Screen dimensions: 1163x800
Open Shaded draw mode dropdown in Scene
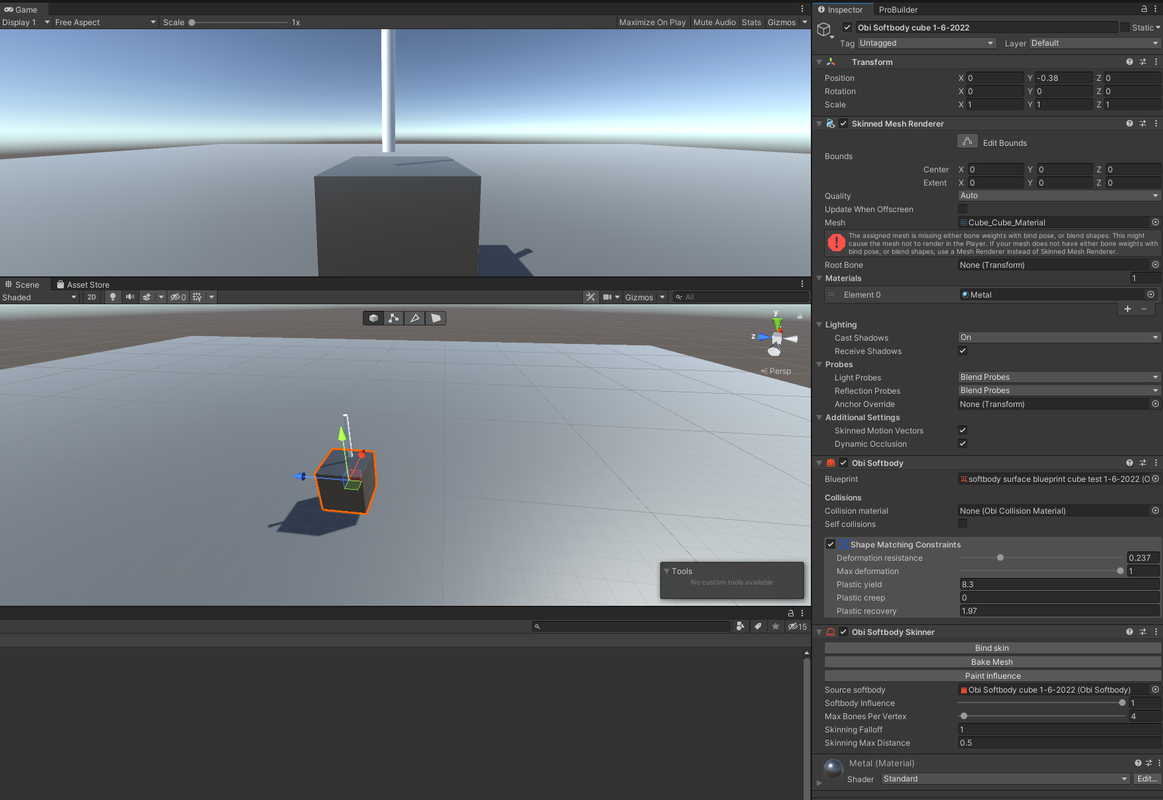(39, 297)
